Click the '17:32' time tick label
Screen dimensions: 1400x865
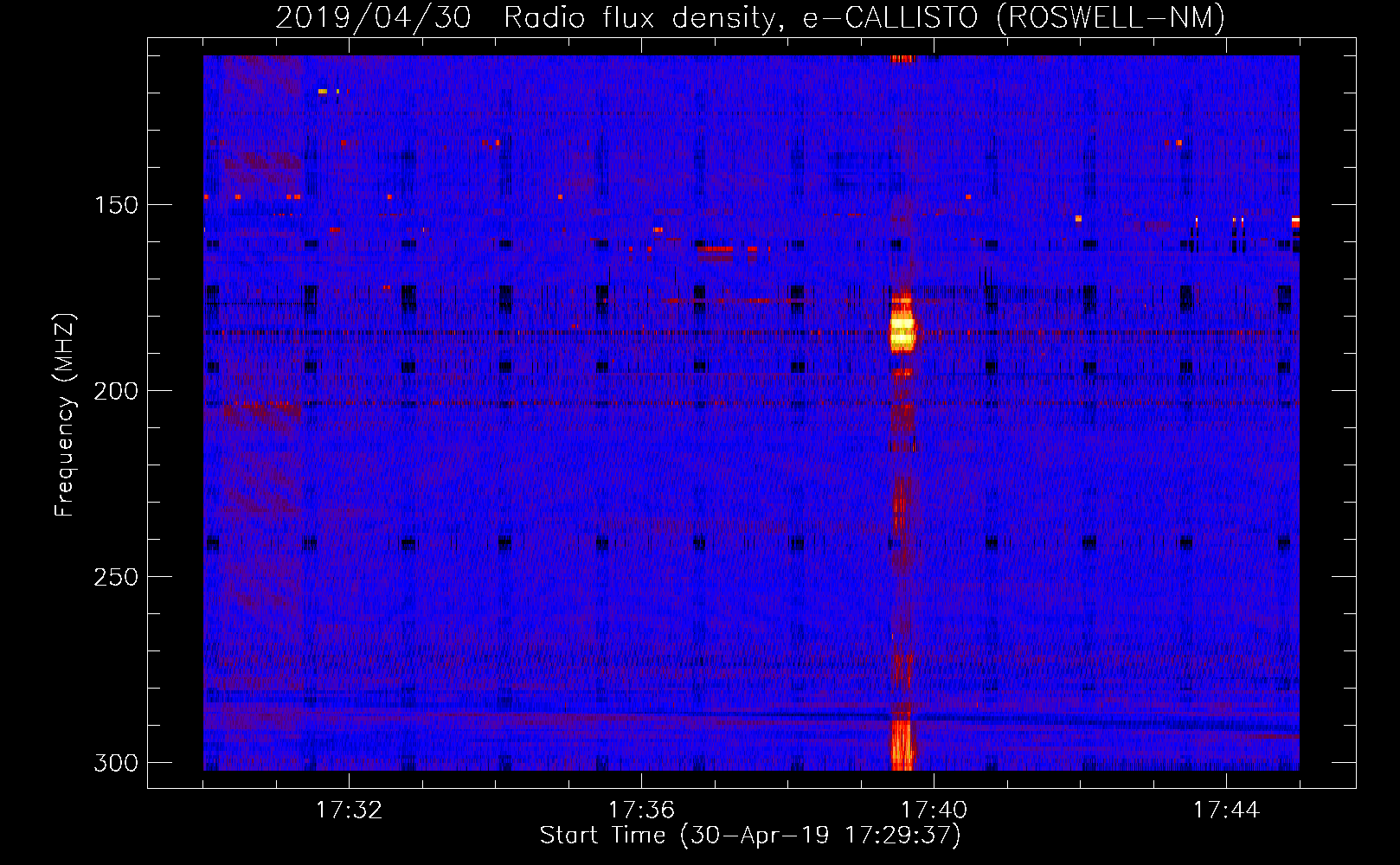coord(349,811)
